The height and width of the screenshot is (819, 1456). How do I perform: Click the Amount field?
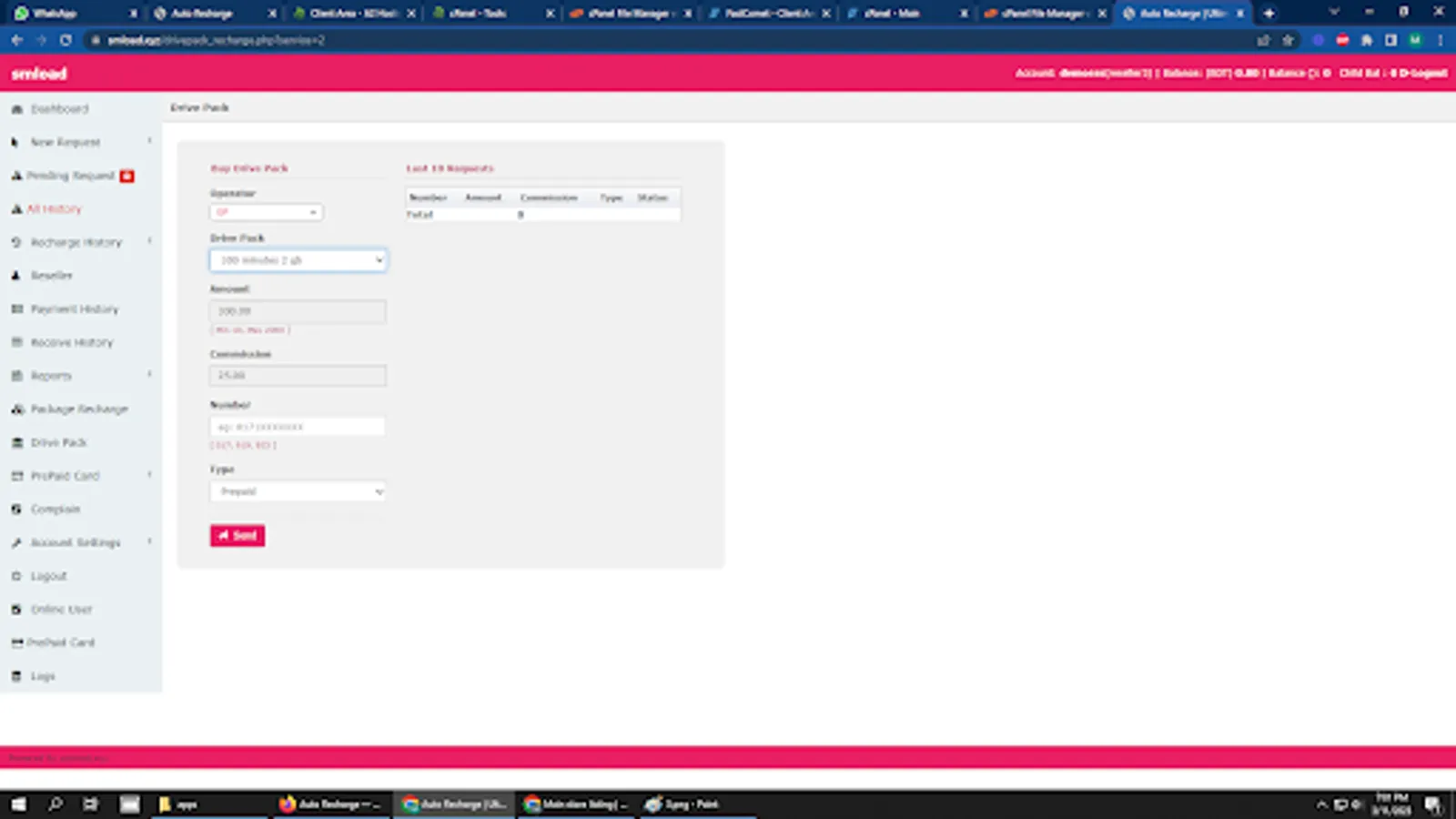298,311
